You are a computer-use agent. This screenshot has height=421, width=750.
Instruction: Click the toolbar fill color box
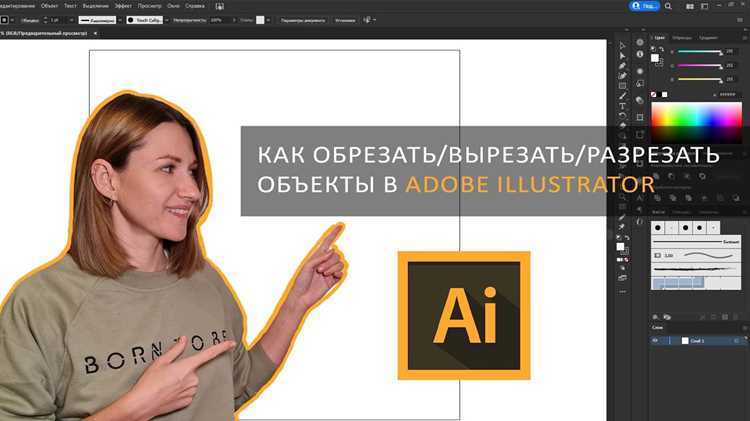click(x=620, y=246)
